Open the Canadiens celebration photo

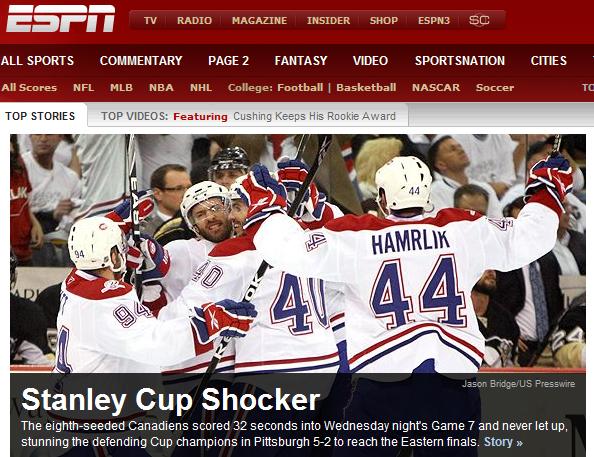click(298, 253)
